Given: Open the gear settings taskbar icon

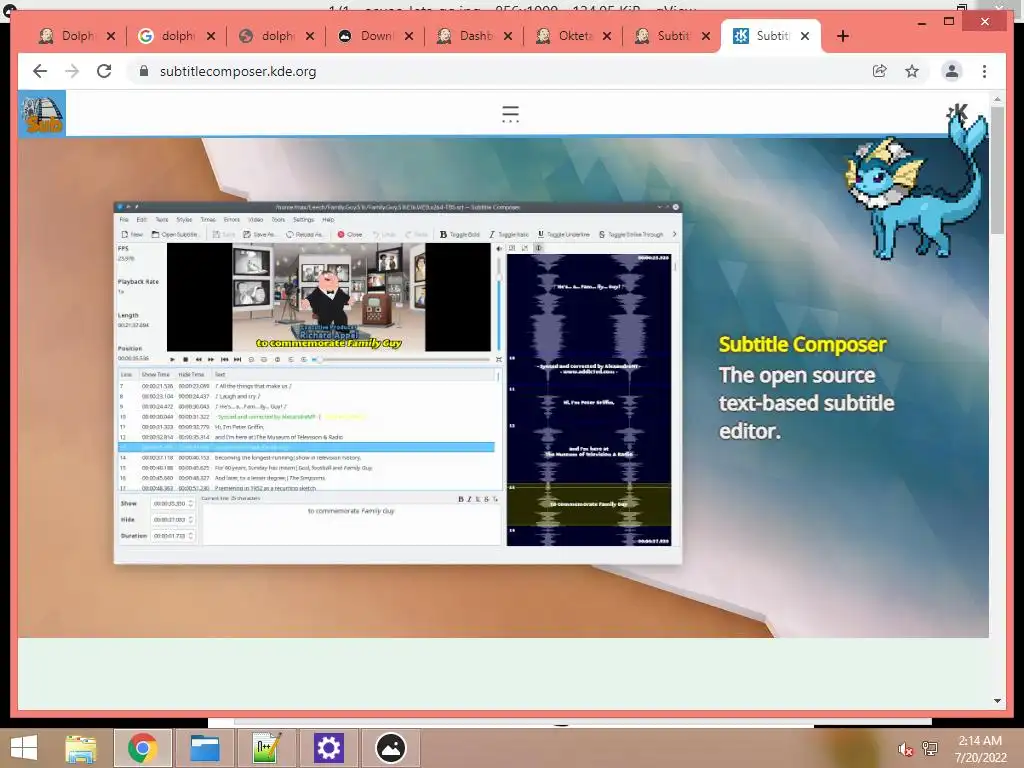Looking at the screenshot, I should click(328, 748).
